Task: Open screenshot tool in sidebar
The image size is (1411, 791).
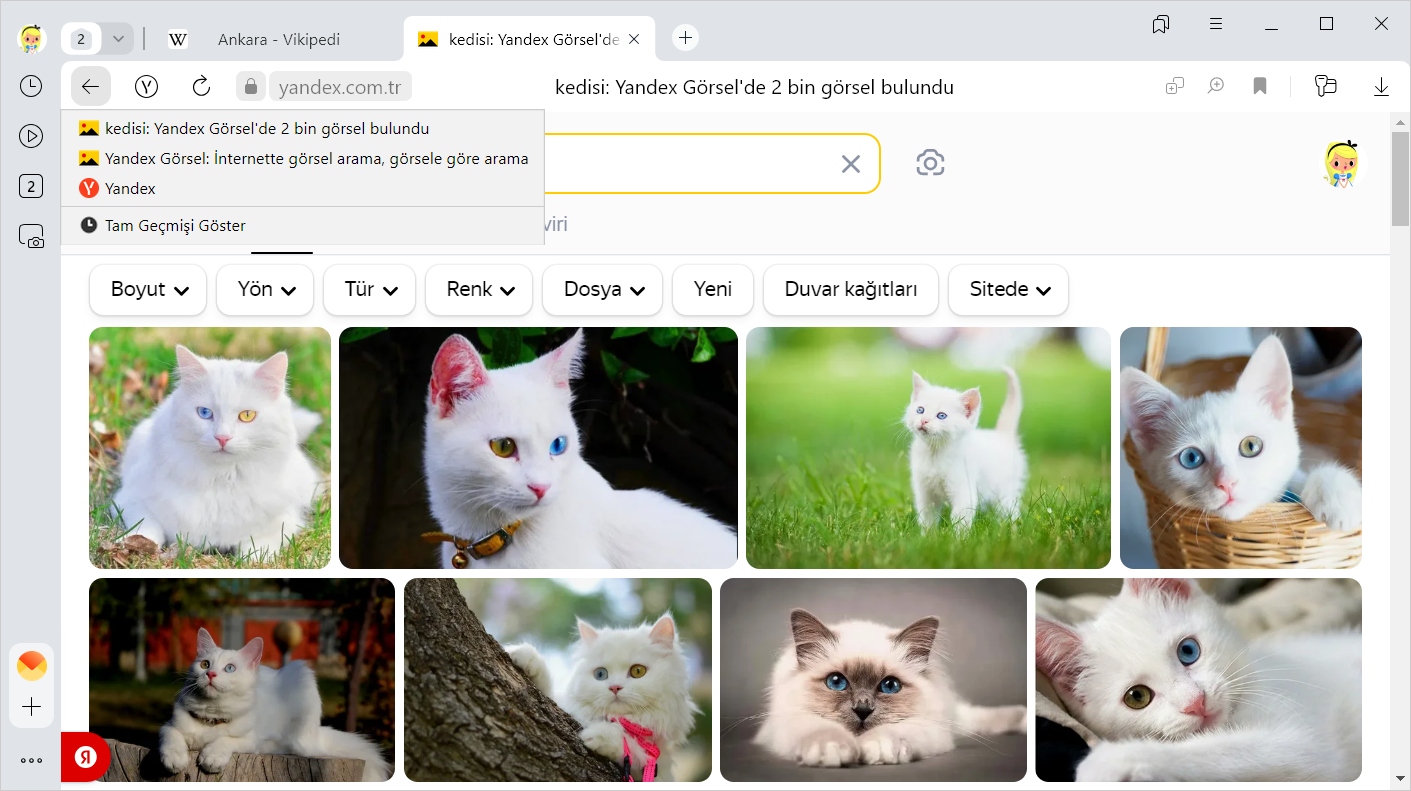Action: 31,236
